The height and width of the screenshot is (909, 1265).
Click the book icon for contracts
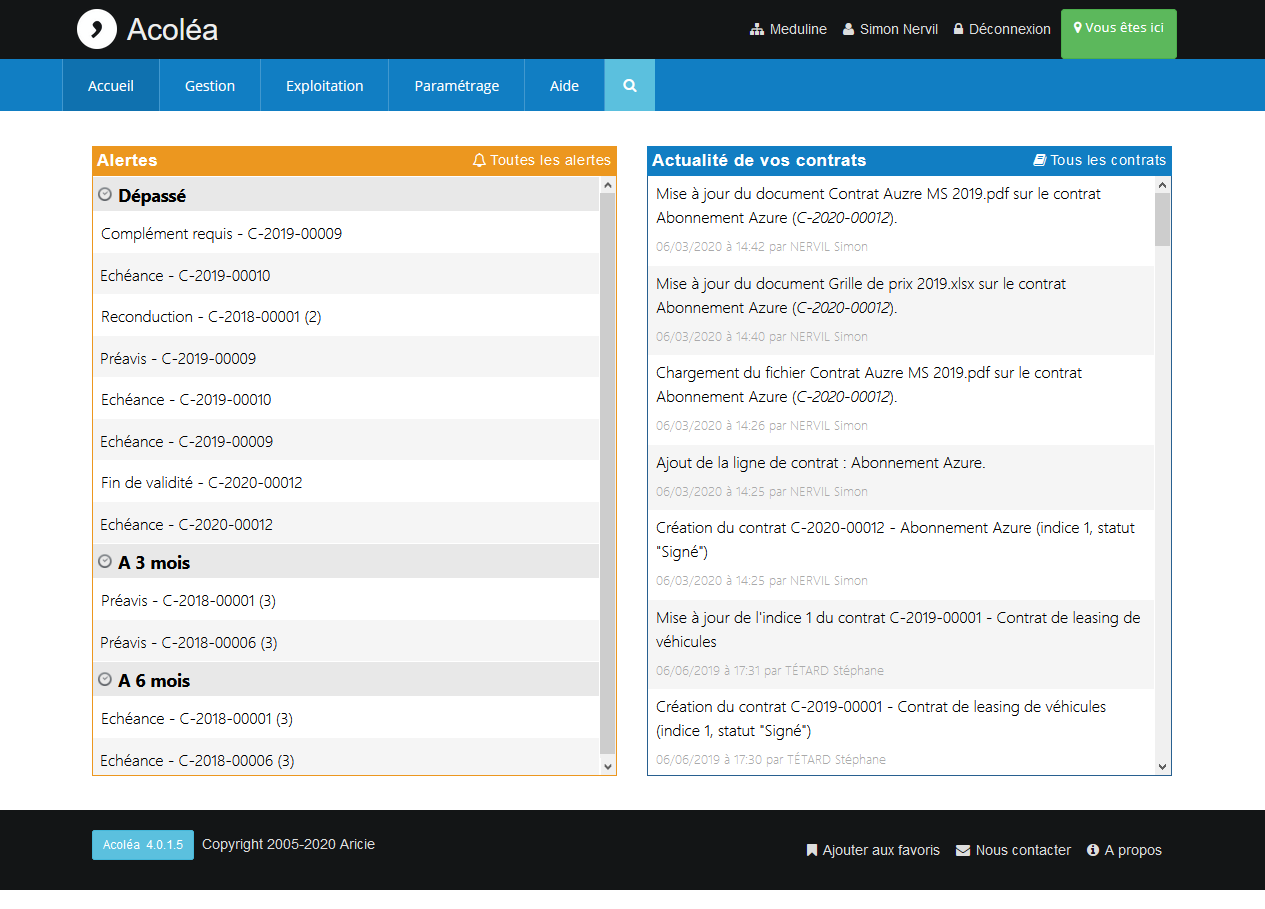(x=1039, y=160)
